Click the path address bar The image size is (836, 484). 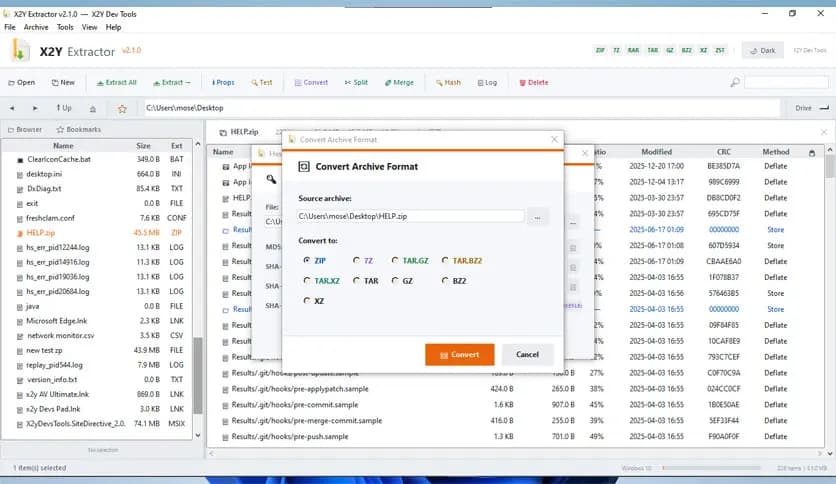pos(461,108)
